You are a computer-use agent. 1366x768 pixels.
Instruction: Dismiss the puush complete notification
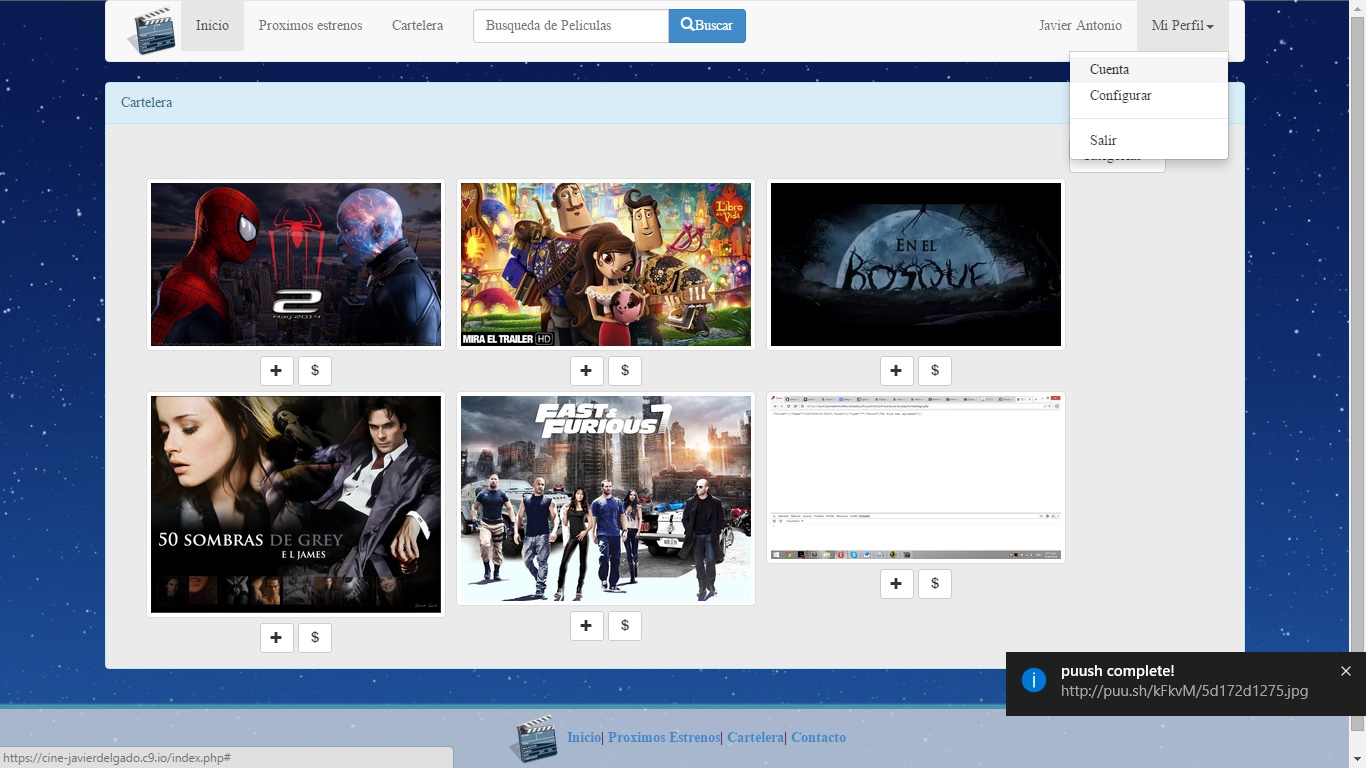tap(1346, 671)
